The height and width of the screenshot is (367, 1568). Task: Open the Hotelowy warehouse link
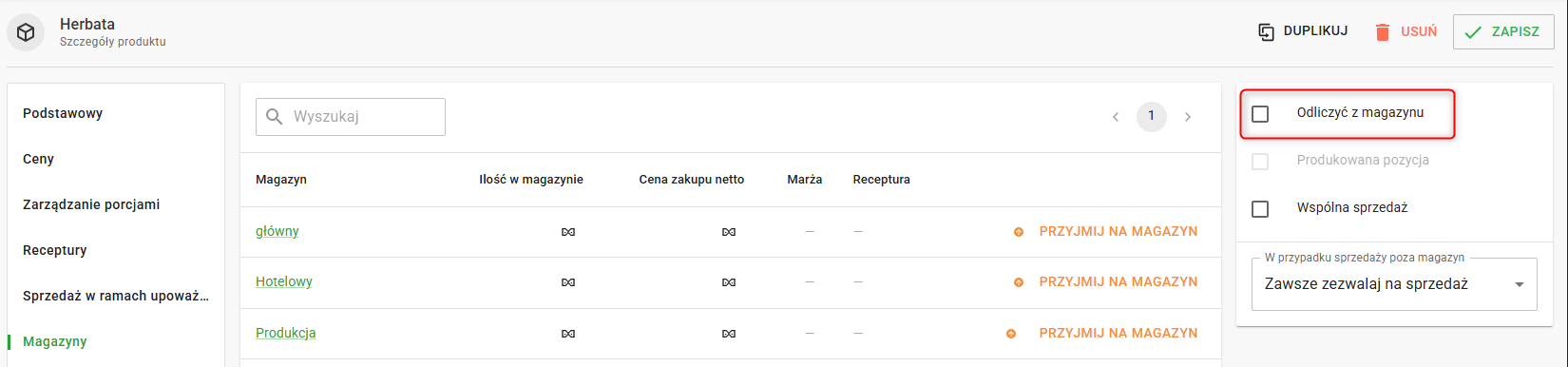pyautogui.click(x=284, y=281)
